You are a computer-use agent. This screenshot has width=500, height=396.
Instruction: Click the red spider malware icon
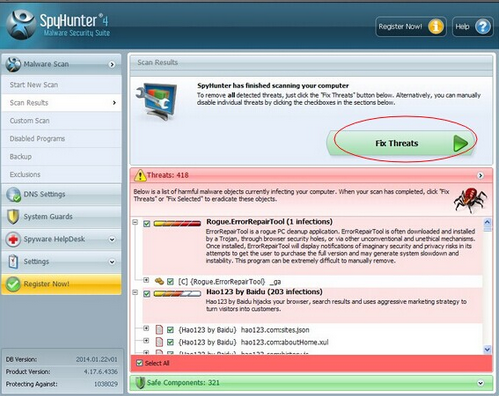click(x=470, y=199)
